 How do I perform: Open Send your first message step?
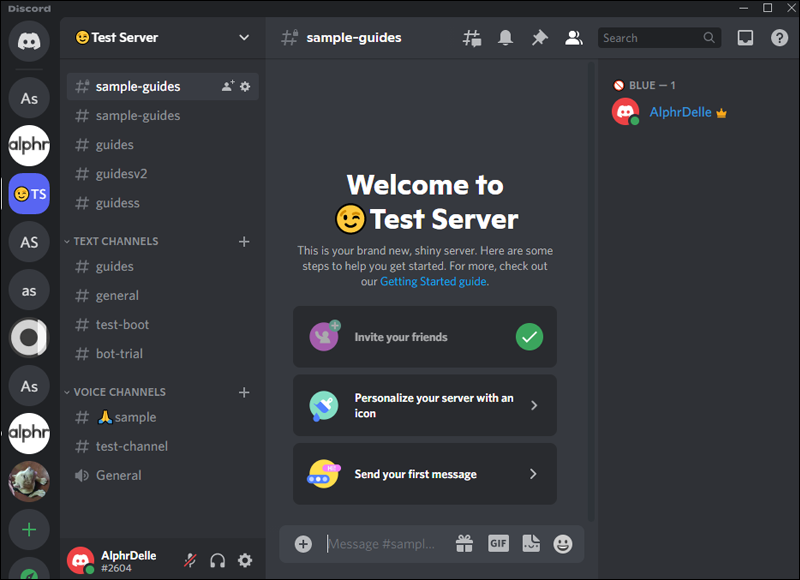(x=424, y=474)
